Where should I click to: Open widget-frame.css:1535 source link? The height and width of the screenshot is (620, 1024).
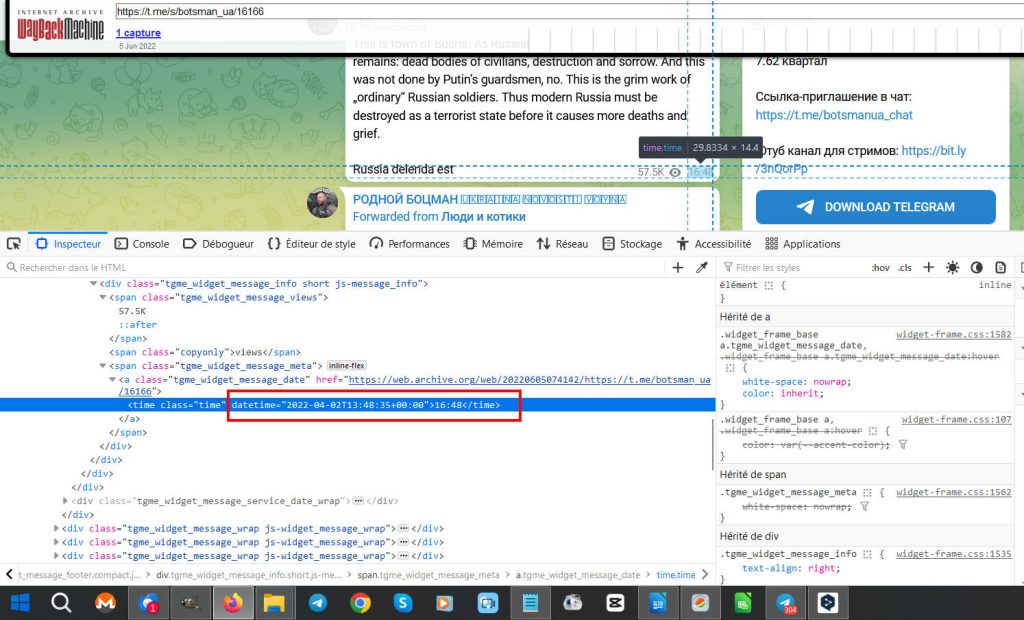click(x=953, y=554)
